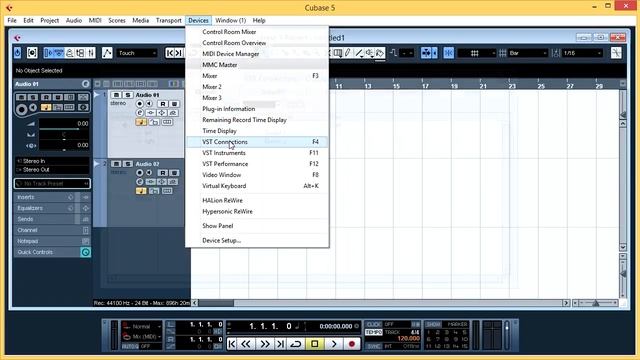Open the Bar grid type dropdown

tap(527, 53)
